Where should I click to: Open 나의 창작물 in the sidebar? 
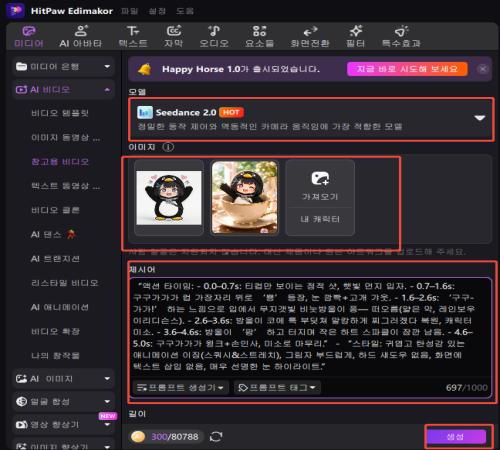point(55,356)
